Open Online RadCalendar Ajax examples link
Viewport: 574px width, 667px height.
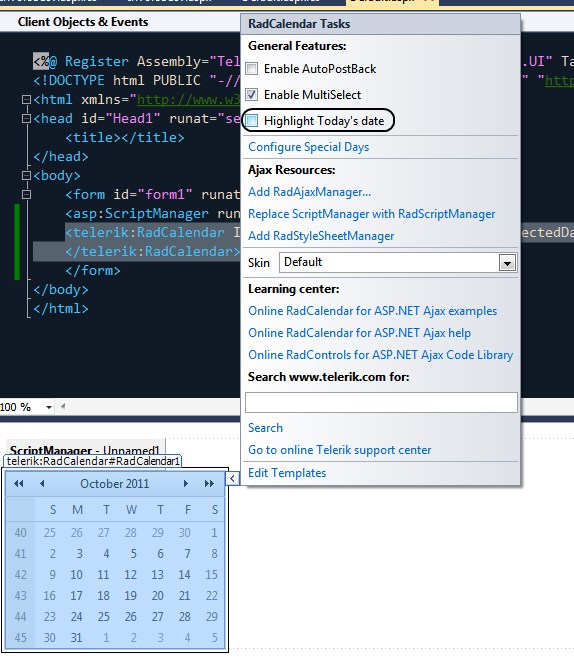tap(372, 311)
